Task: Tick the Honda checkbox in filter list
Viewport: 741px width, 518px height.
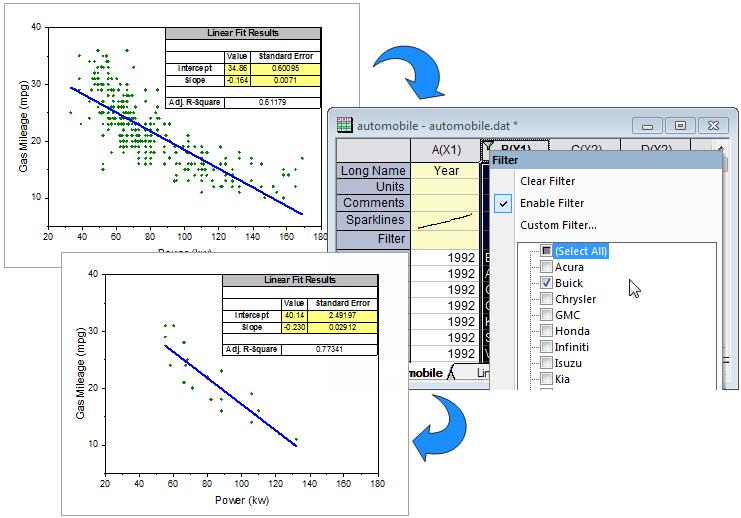Action: pos(546,331)
